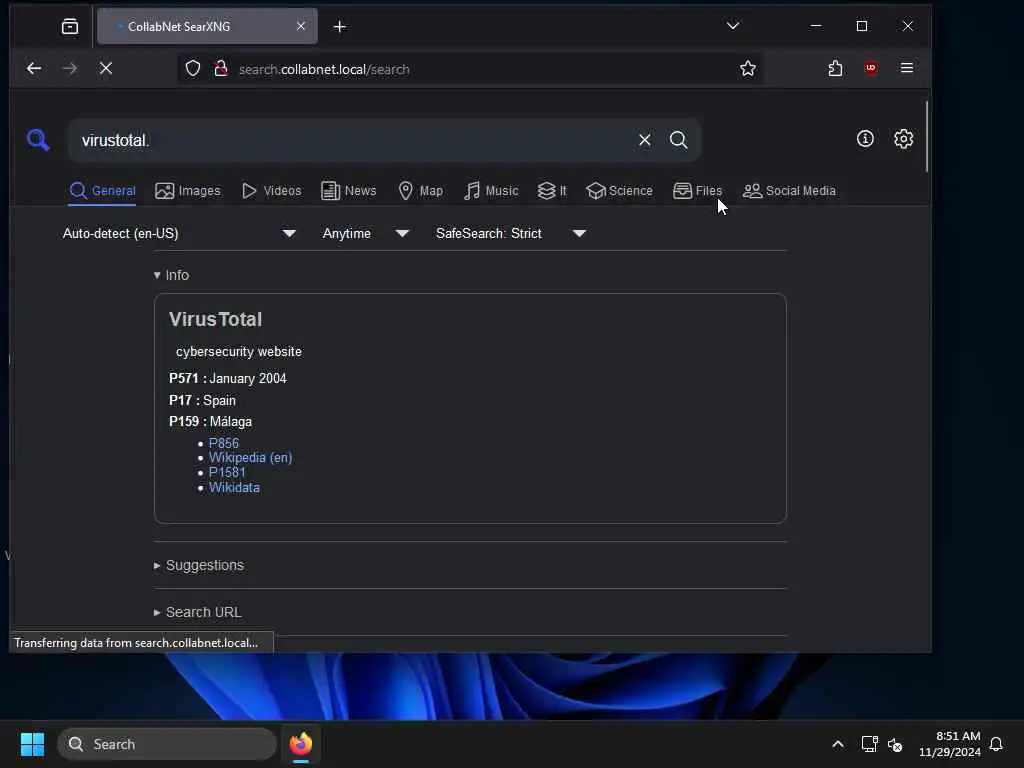
Task: Open the P1581 link
Action: pos(227,472)
